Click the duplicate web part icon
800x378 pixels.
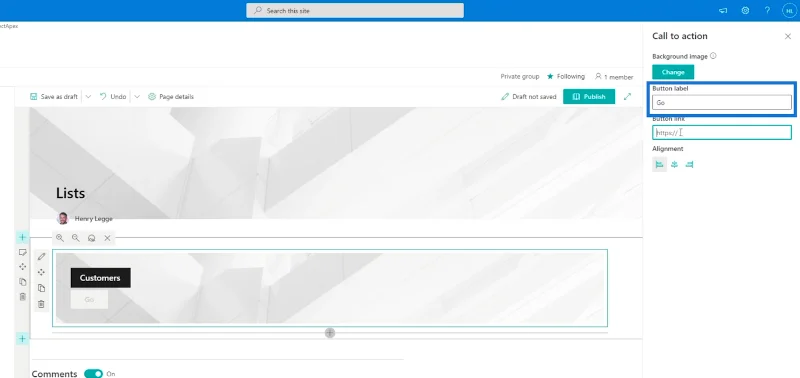click(x=42, y=288)
